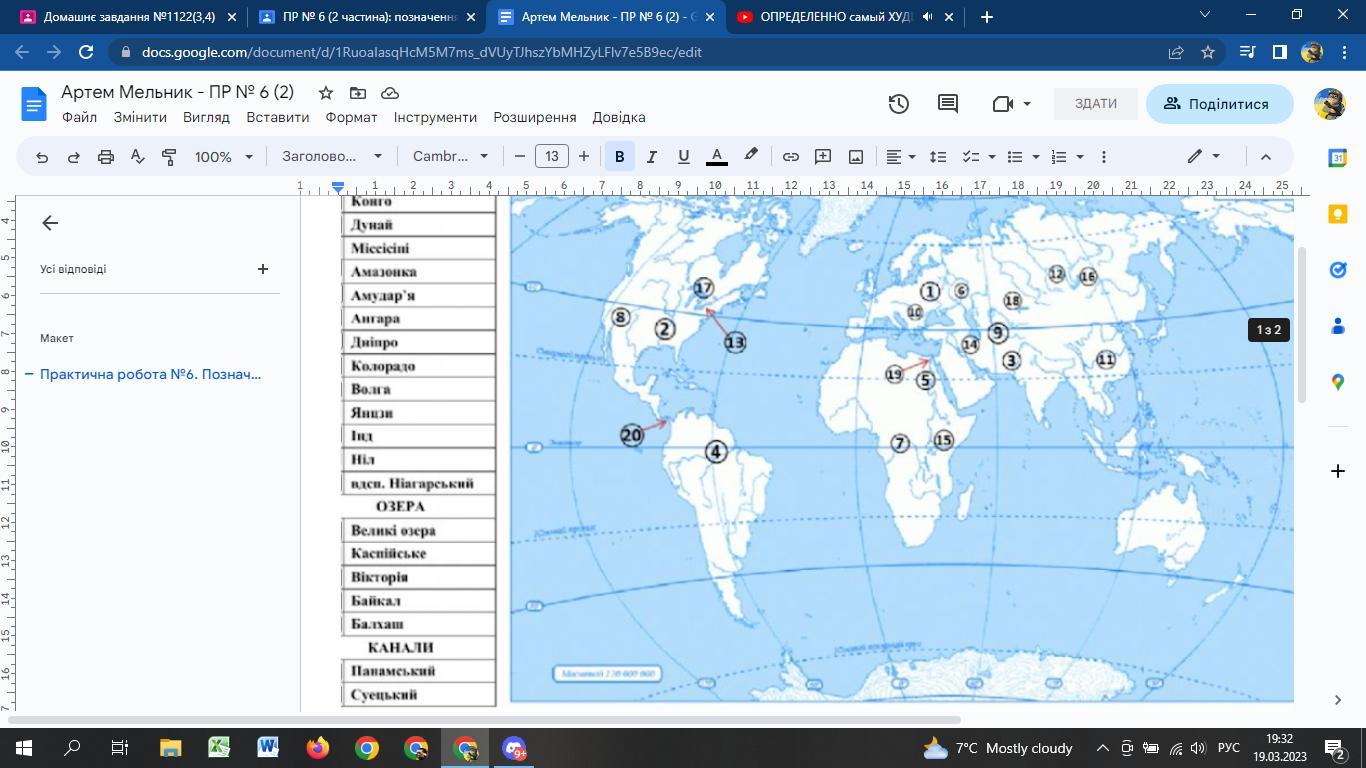The height and width of the screenshot is (768, 1366).
Task: Open the Формат menu
Action: click(x=351, y=117)
